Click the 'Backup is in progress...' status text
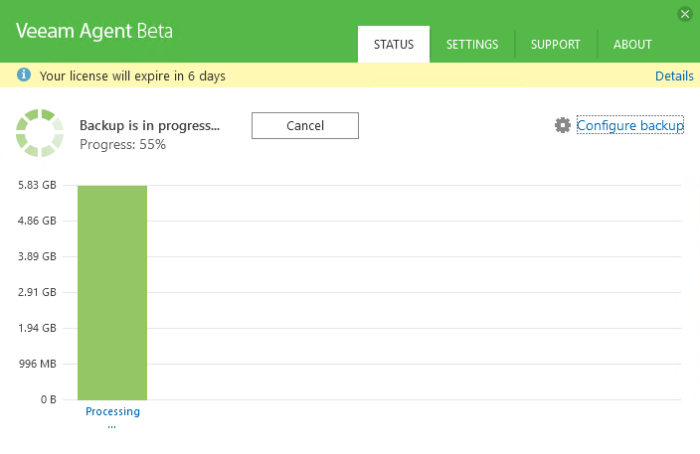The height and width of the screenshot is (454, 700). [150, 125]
